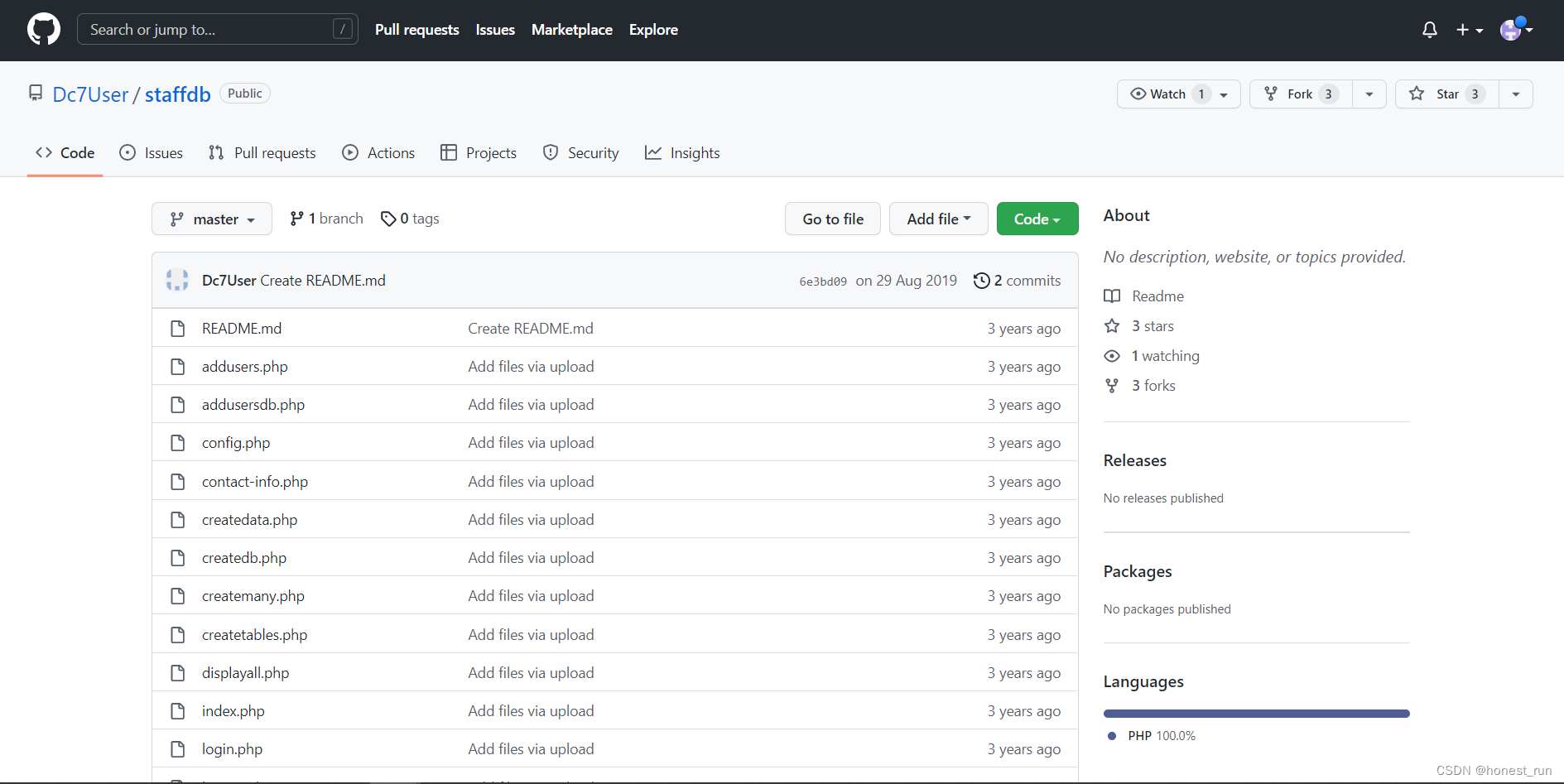
Task: Fork the staffdb repository
Action: (x=1301, y=94)
